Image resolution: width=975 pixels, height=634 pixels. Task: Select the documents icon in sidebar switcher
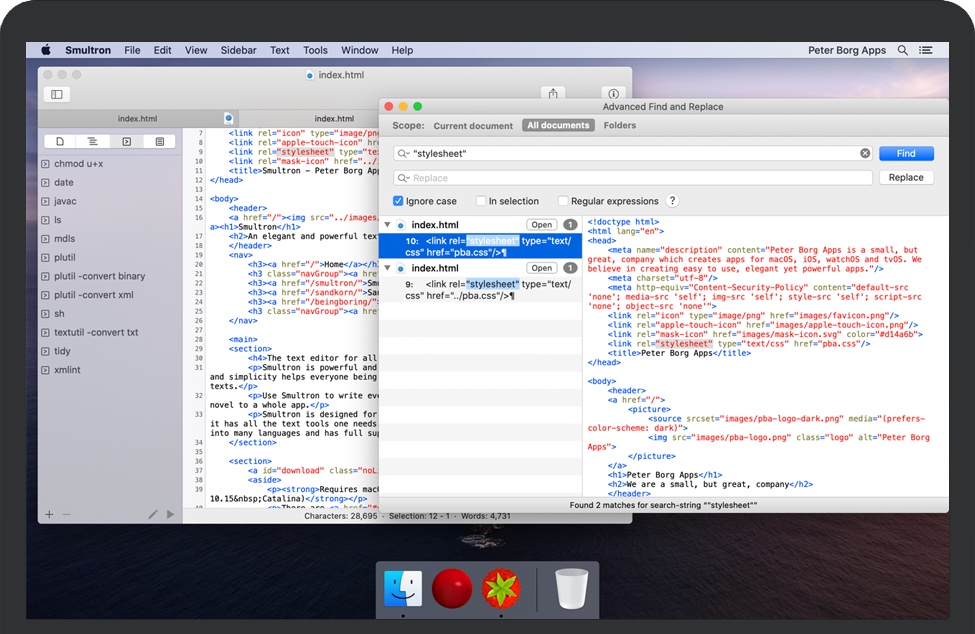tap(60, 142)
